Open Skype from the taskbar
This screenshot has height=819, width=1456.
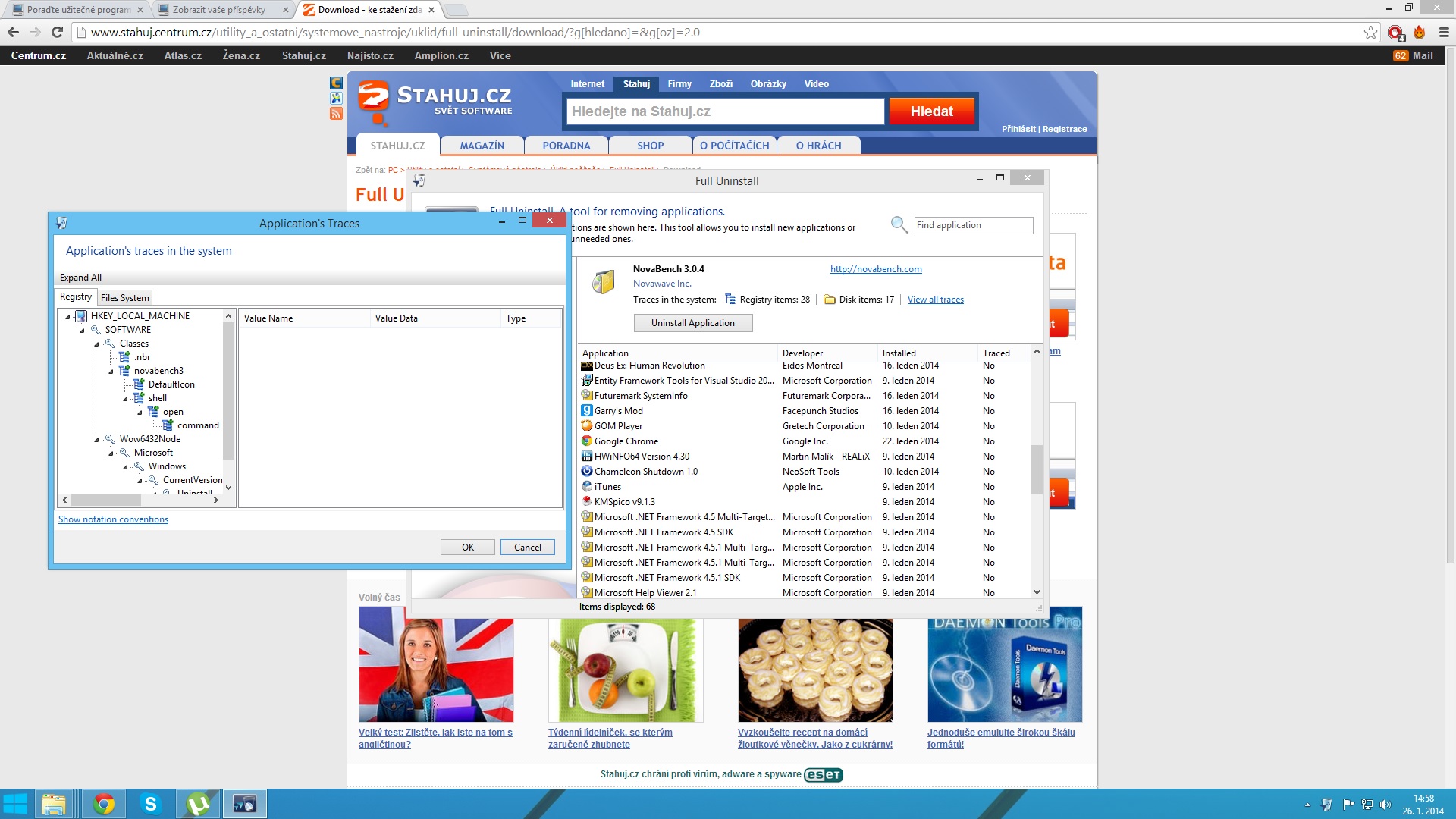(x=151, y=804)
